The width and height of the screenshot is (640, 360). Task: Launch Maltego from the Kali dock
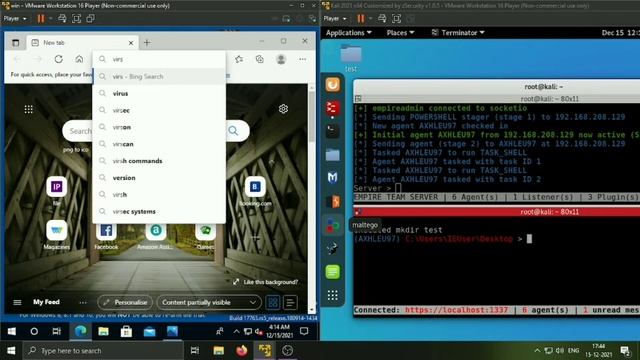click(x=333, y=225)
